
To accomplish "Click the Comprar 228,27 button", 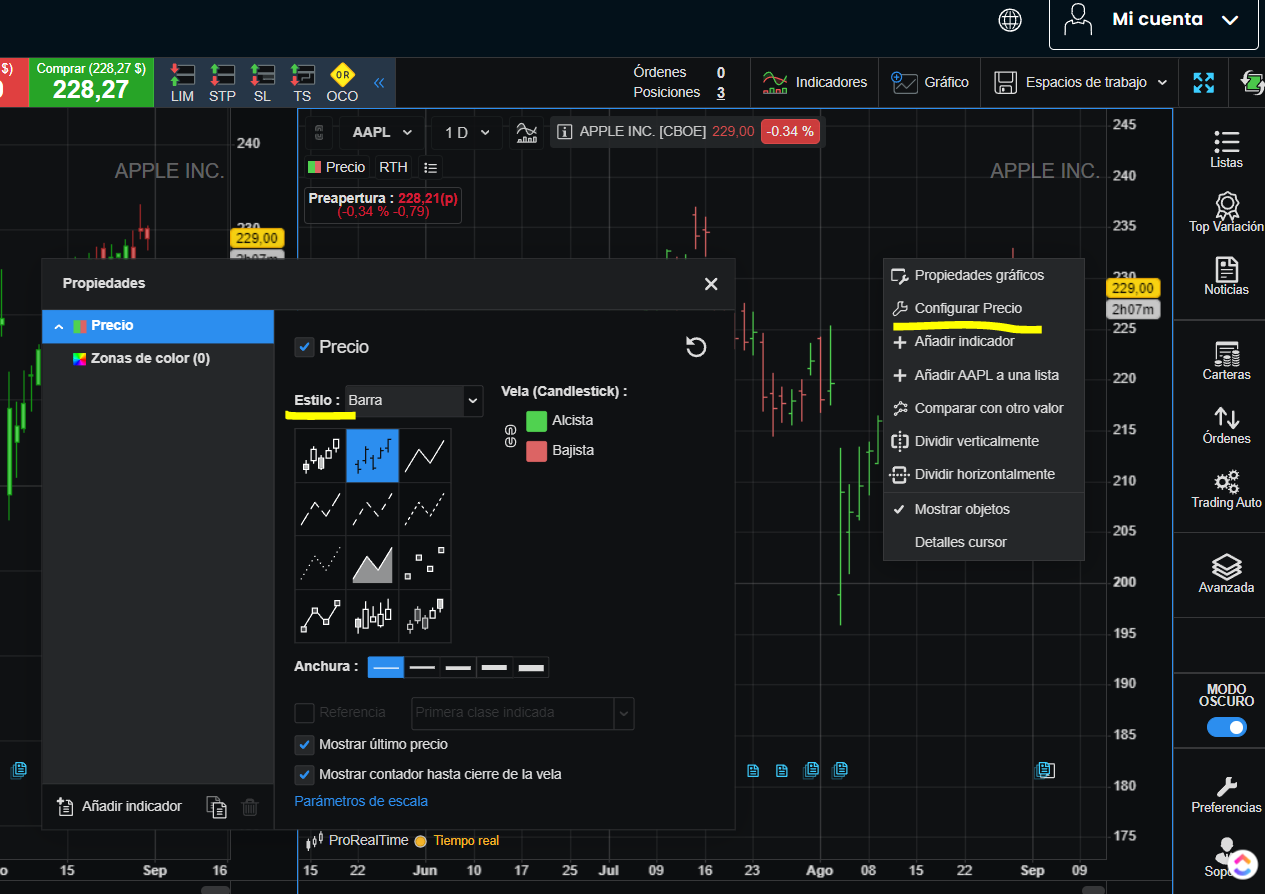I will point(91,82).
